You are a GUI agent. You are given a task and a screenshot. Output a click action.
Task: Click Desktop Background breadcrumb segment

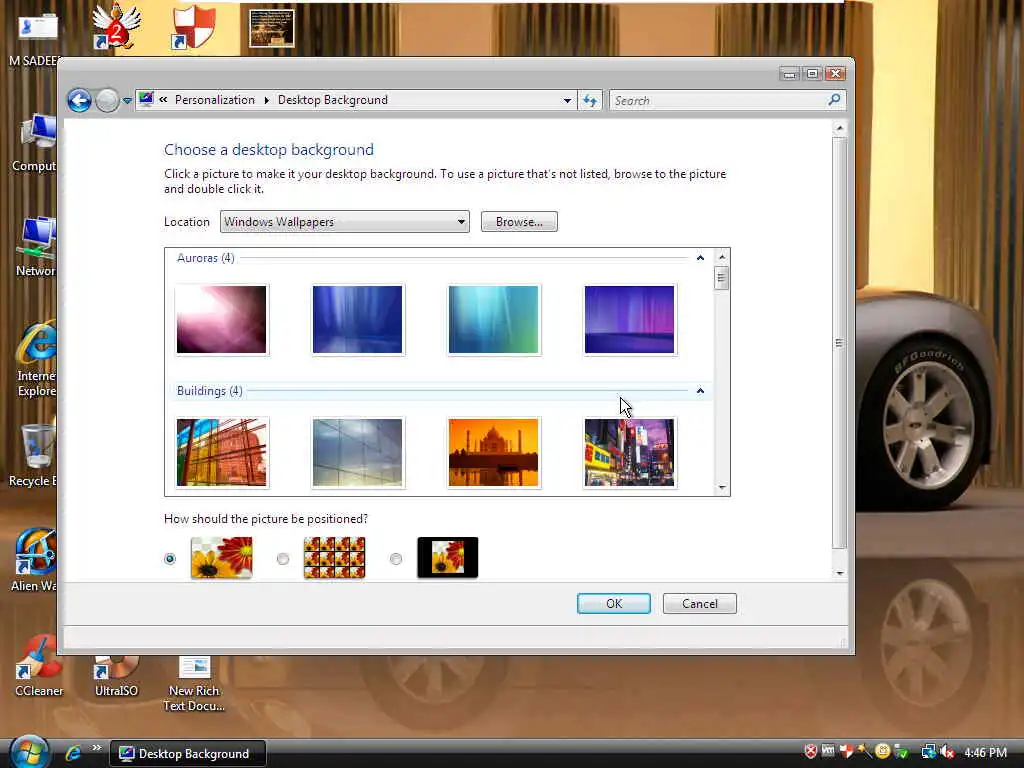332,100
